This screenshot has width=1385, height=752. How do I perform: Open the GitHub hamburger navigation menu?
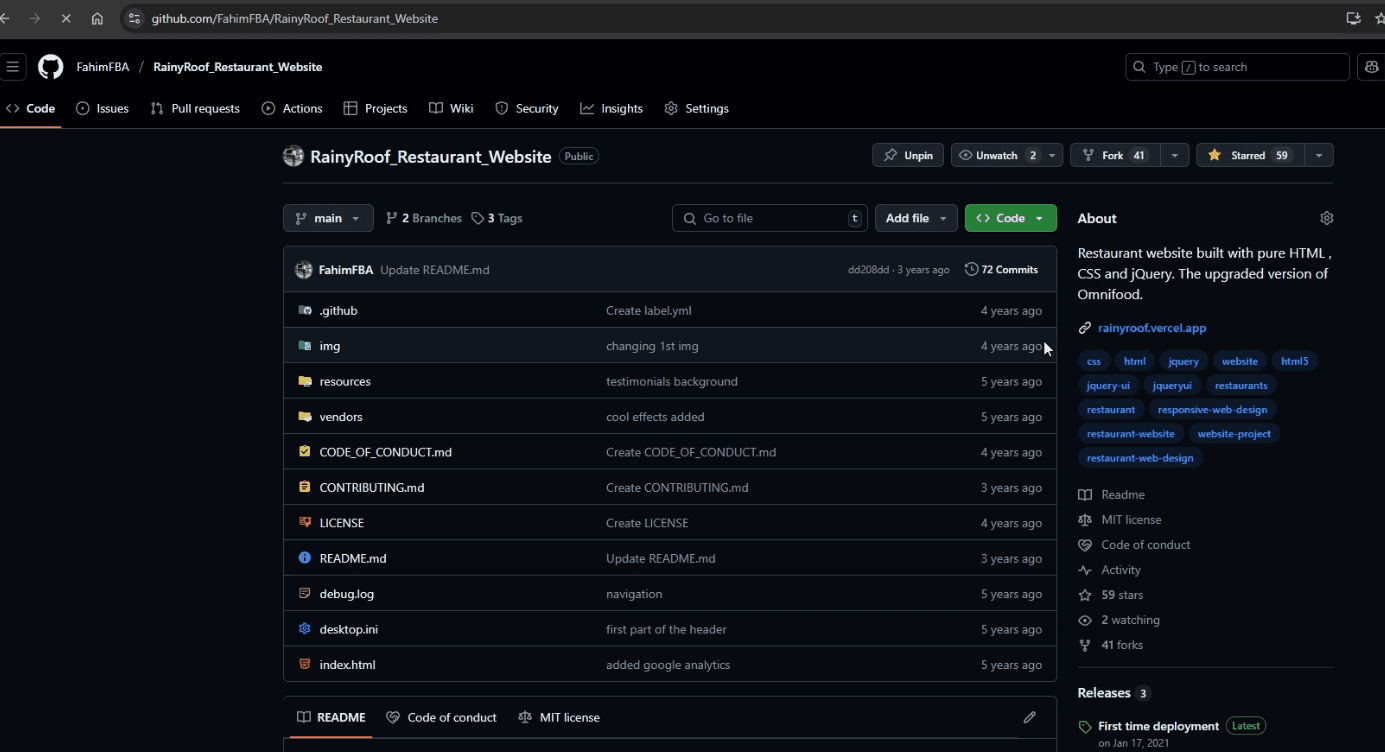coord(13,67)
